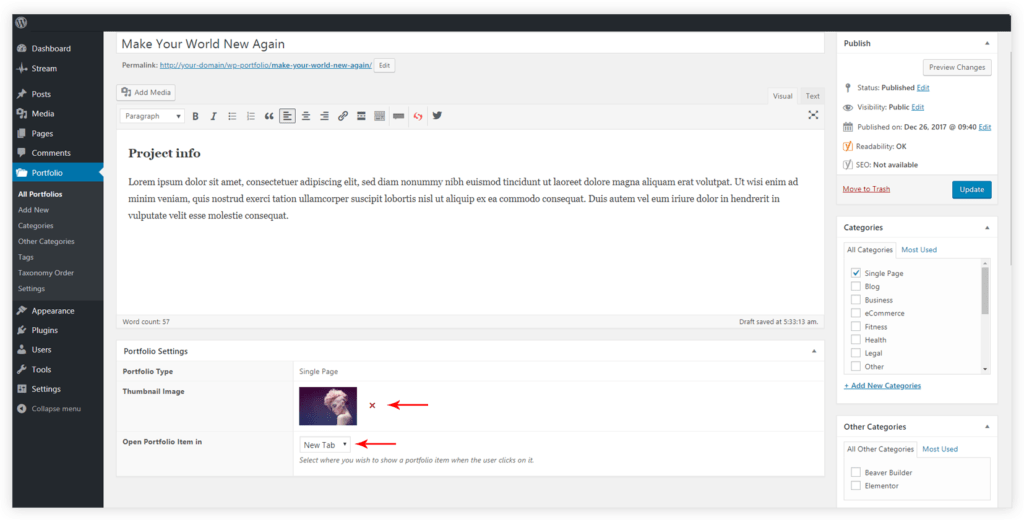
Task: Click the Move to Trash link
Action: 866,189
